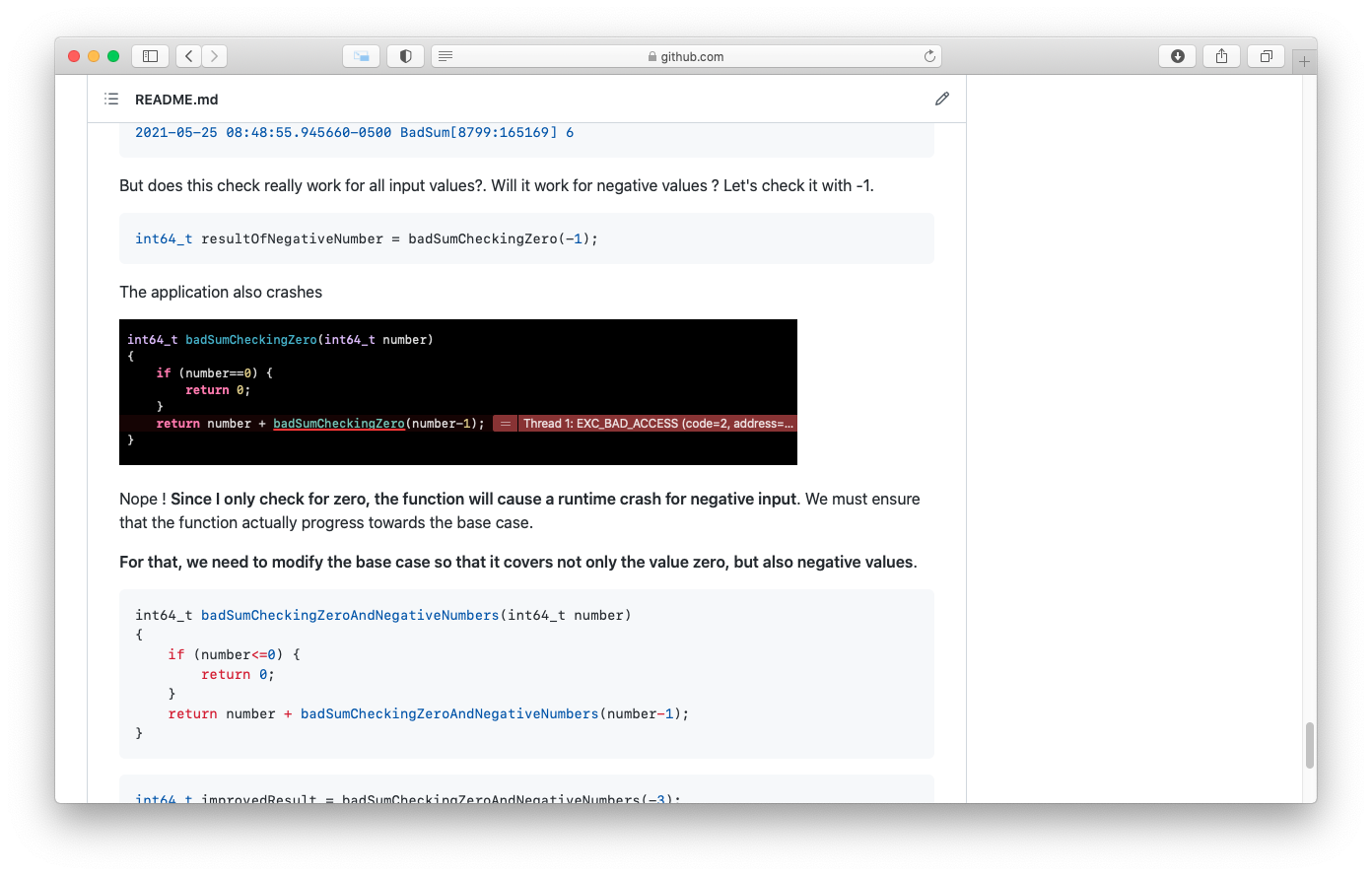Click the badSumCheckingZero underlined function link
The image size is (1372, 876).
pos(339,423)
